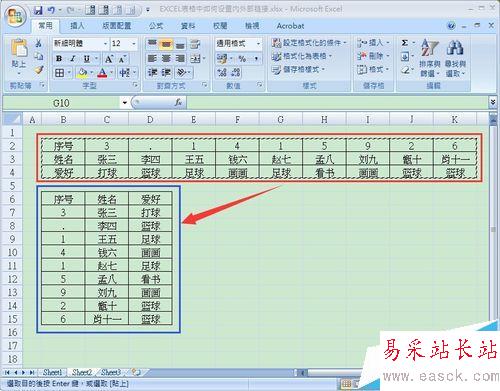Decrease font size with small A icon
The width and height of the screenshot is (500, 391).
click(122, 59)
